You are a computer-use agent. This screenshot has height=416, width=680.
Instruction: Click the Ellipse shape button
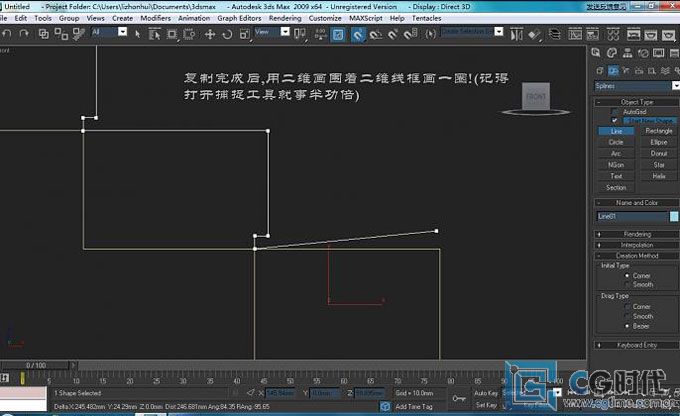point(659,142)
